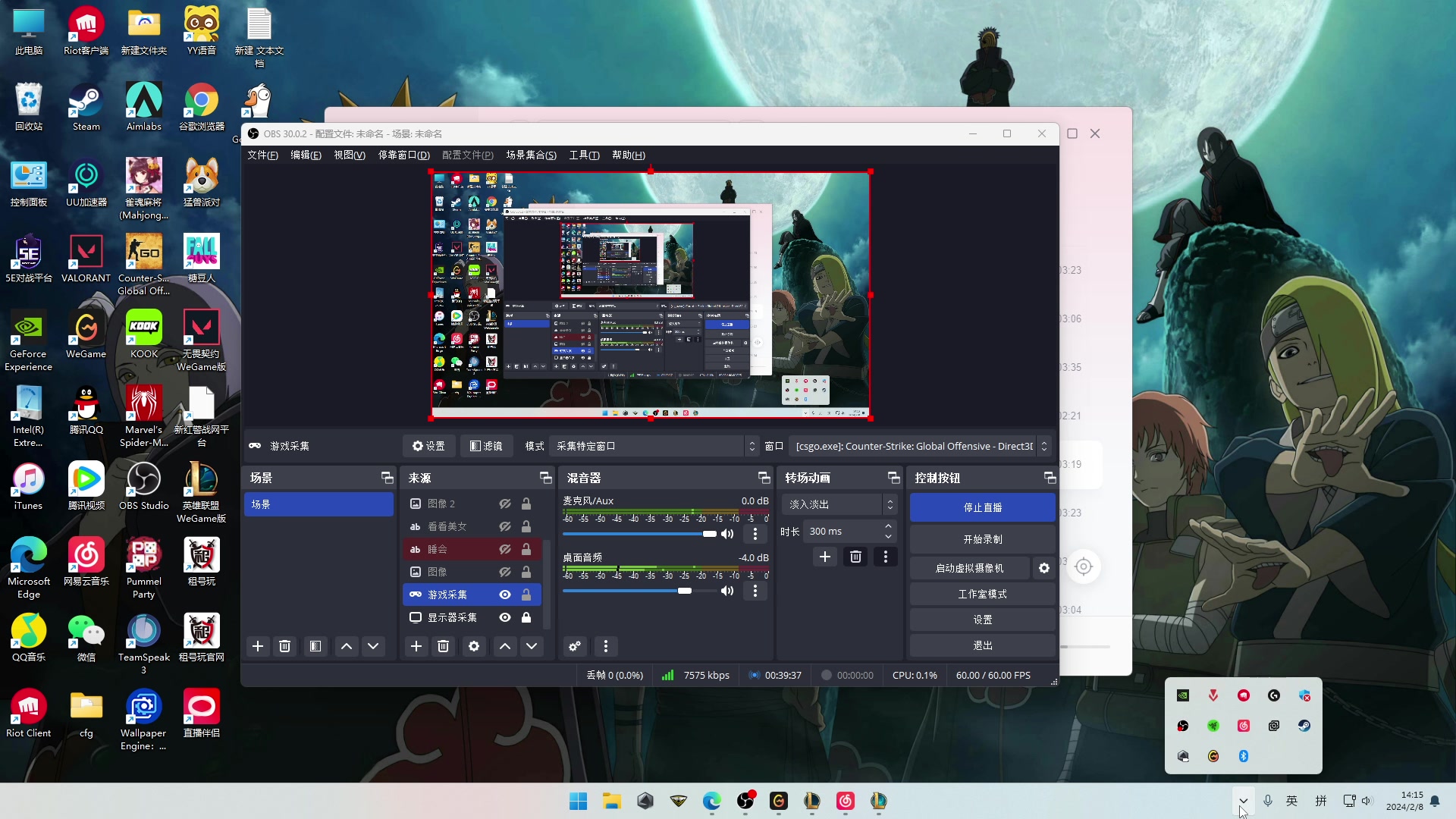Open the 帮助(H) menu
The width and height of the screenshot is (1456, 819).
[629, 155]
